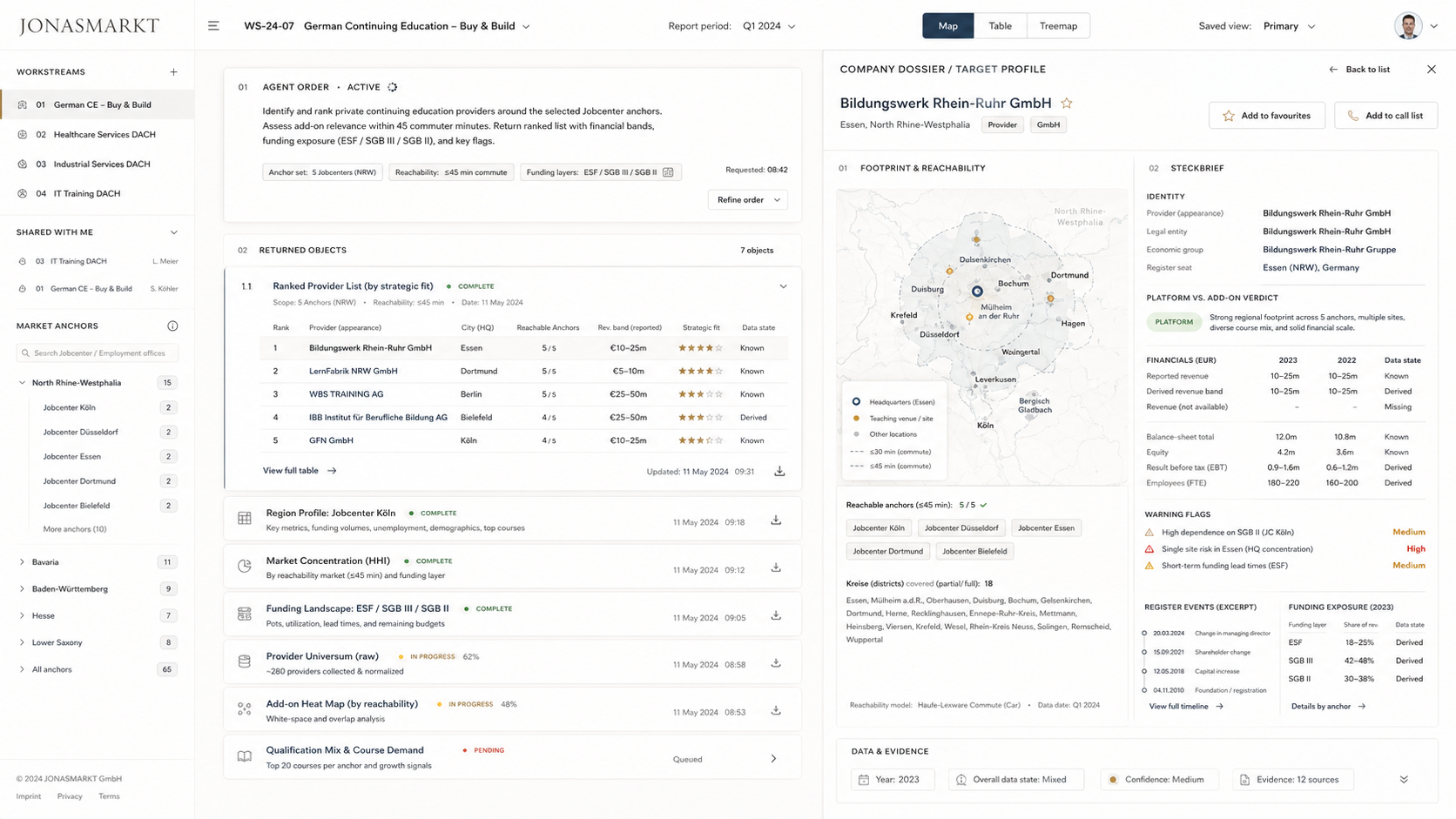Open View full table link
1456x819 pixels.
(x=300, y=471)
